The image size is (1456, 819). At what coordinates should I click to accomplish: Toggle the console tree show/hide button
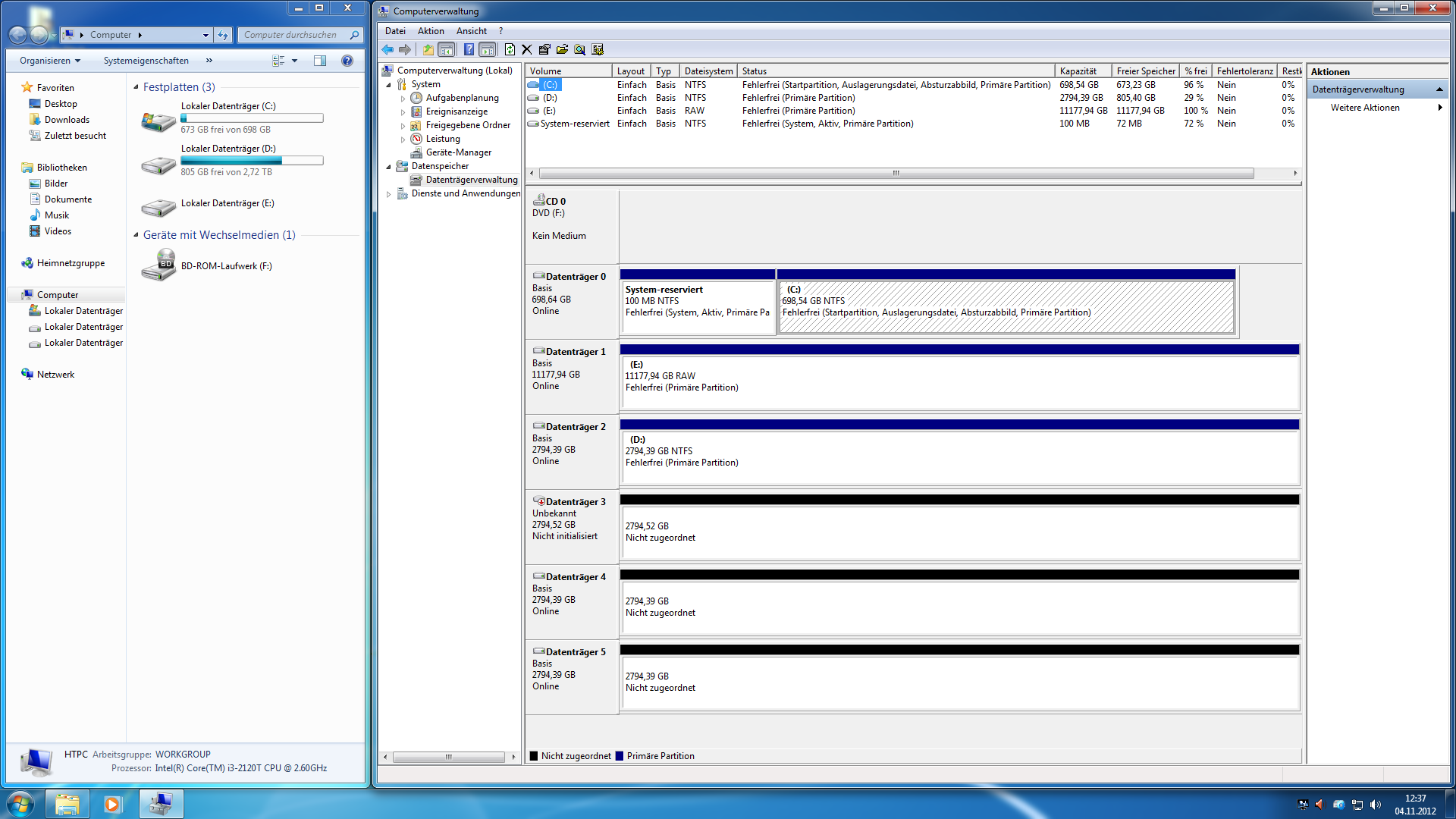coord(447,50)
